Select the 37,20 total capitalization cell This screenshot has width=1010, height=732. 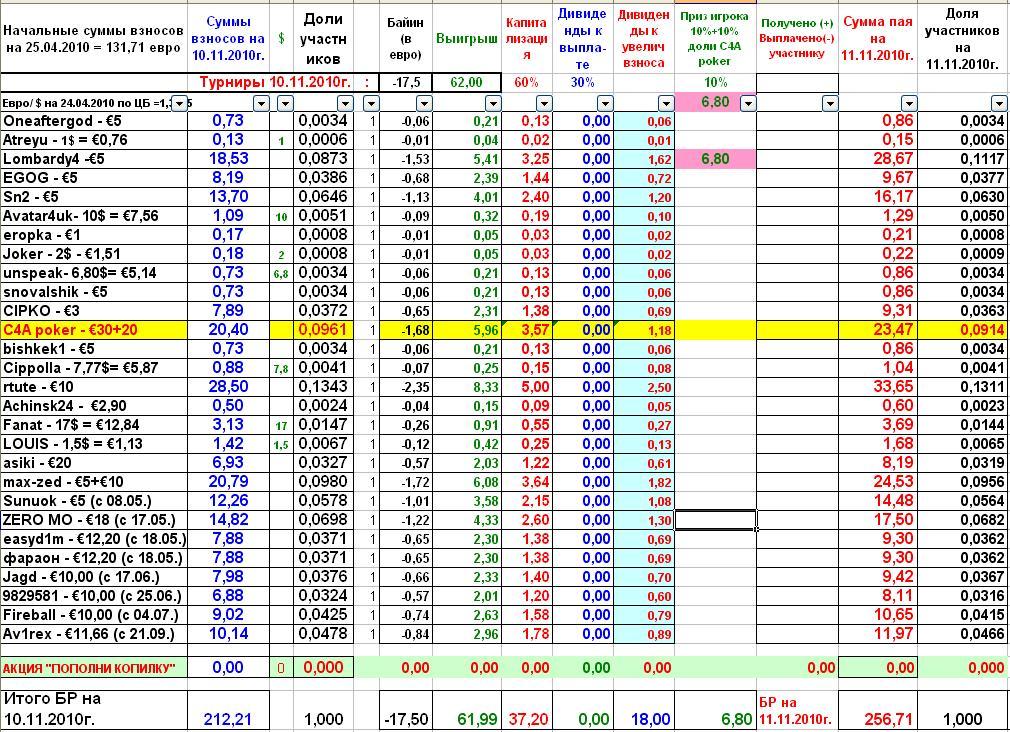click(527, 710)
